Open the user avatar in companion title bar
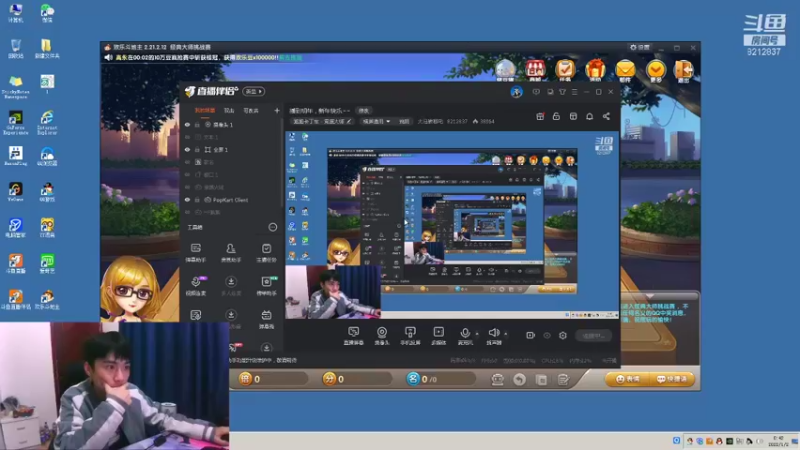Screen dimensions: 800x450 [516, 92]
